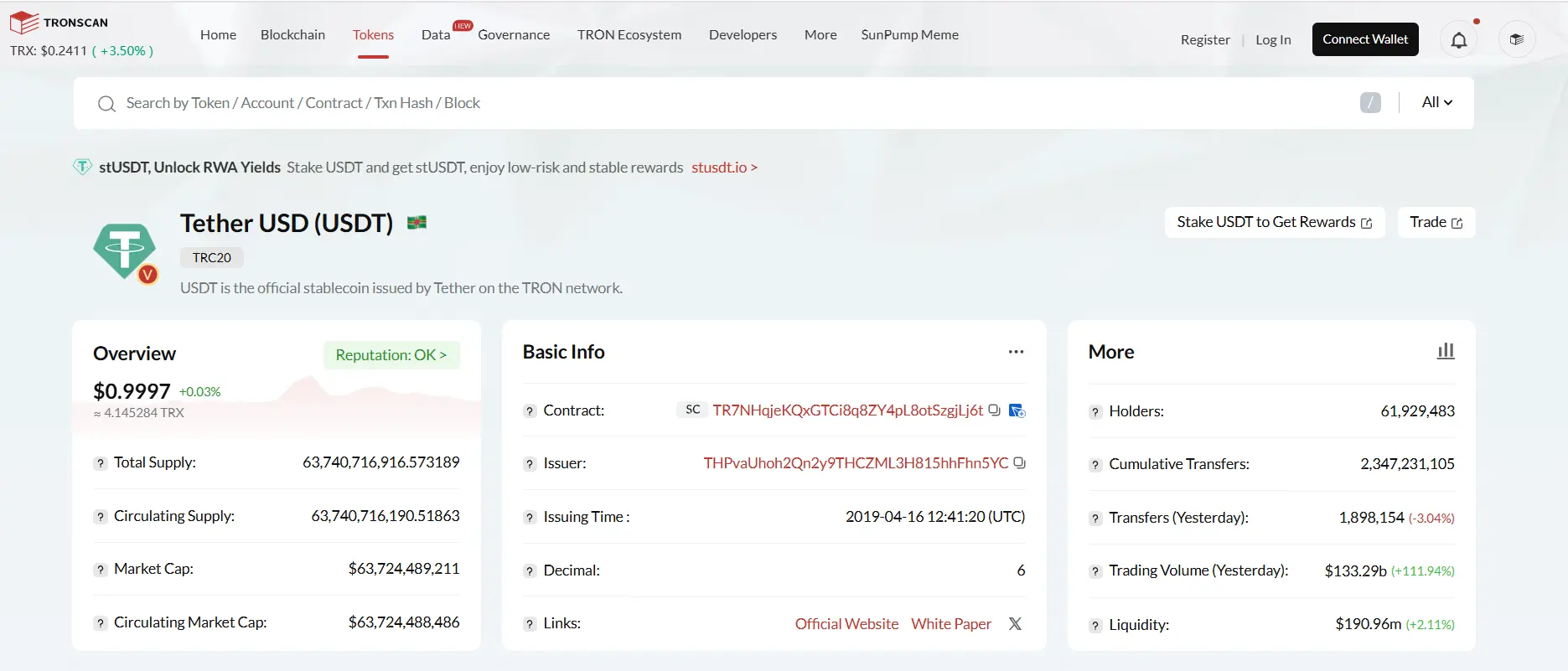Click help icon next to Links
This screenshot has width=1568, height=671.
[530, 624]
